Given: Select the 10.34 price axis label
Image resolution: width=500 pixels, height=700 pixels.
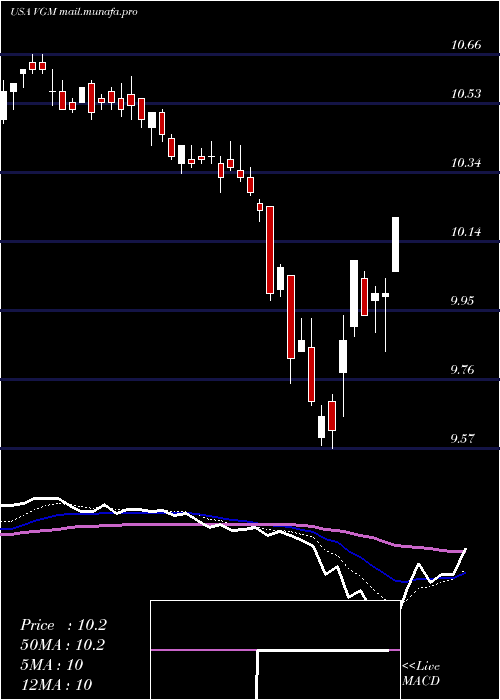Looking at the screenshot, I should [466, 163].
